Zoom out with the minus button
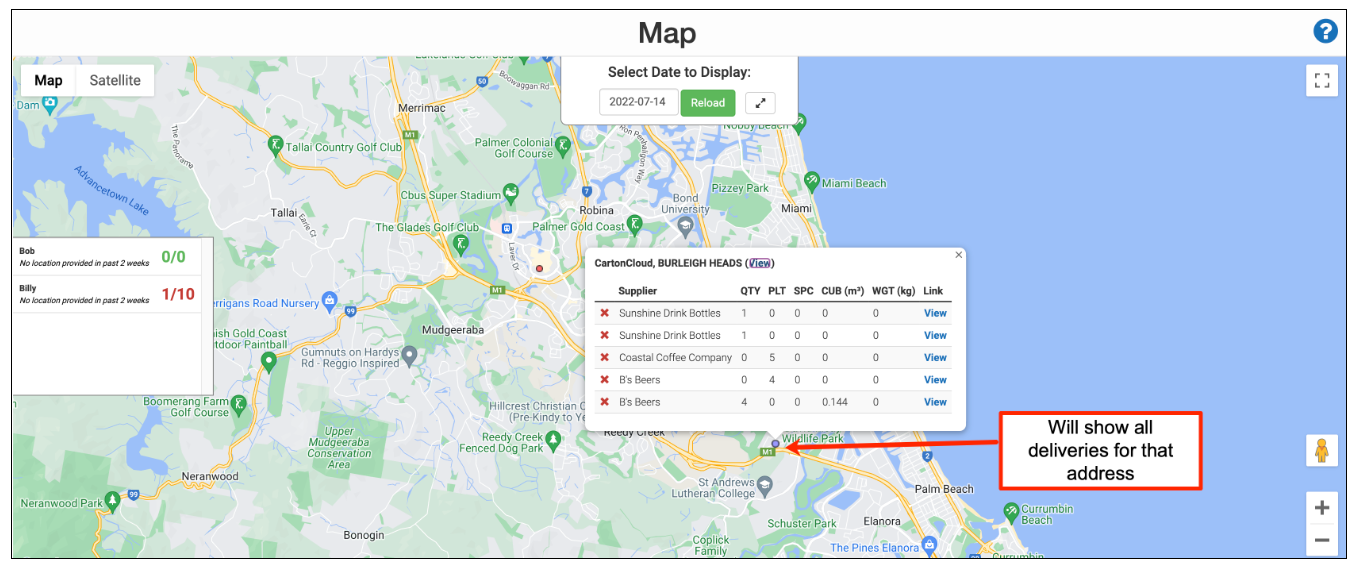This screenshot has width=1354, height=572. click(1322, 540)
